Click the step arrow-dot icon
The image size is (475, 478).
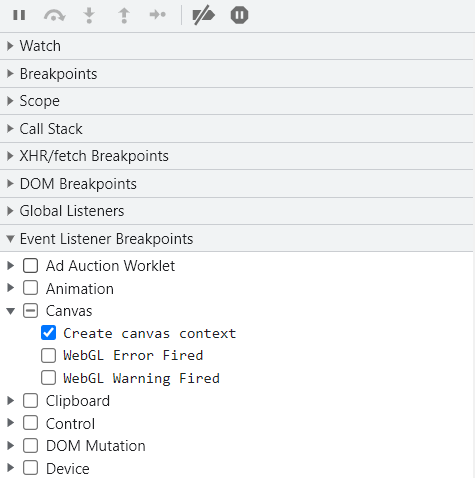[x=158, y=15]
